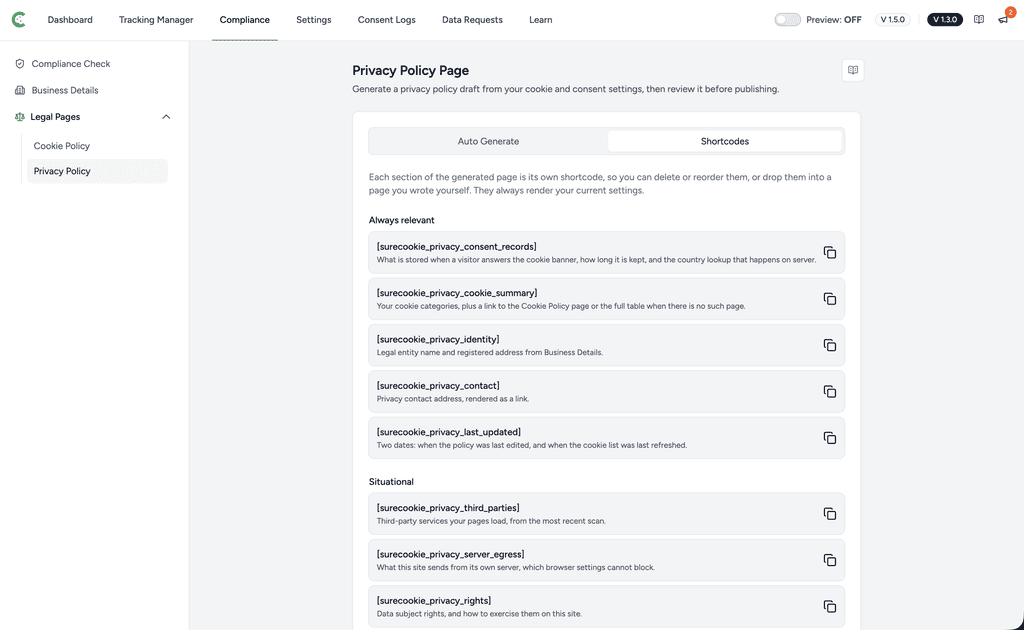Click the Privacy Policy Page title

coord(411,71)
